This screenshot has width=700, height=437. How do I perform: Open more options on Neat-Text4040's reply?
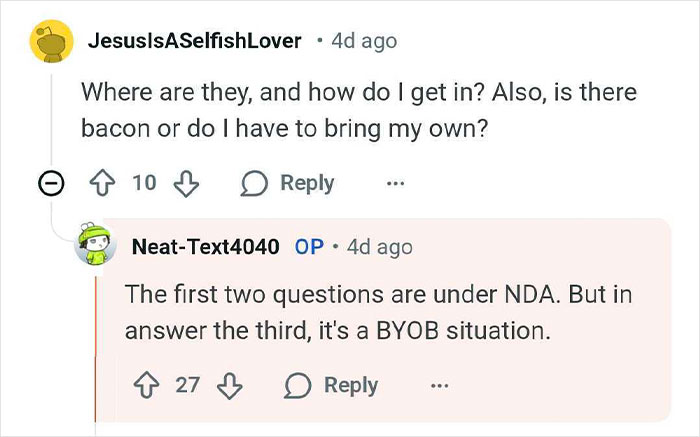[438, 385]
